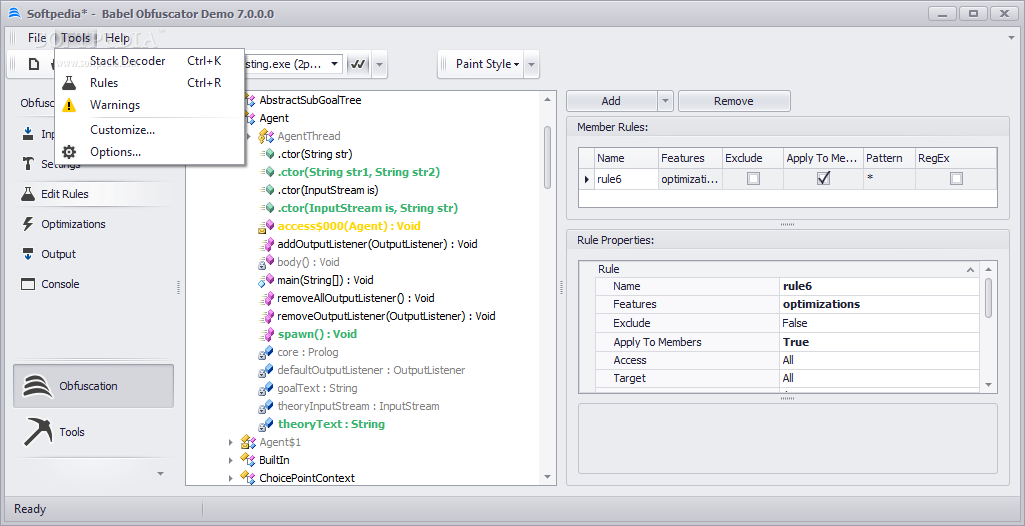Choose Rules from the Tools menu
Screen dimensions: 1025x526
(x=150, y=83)
